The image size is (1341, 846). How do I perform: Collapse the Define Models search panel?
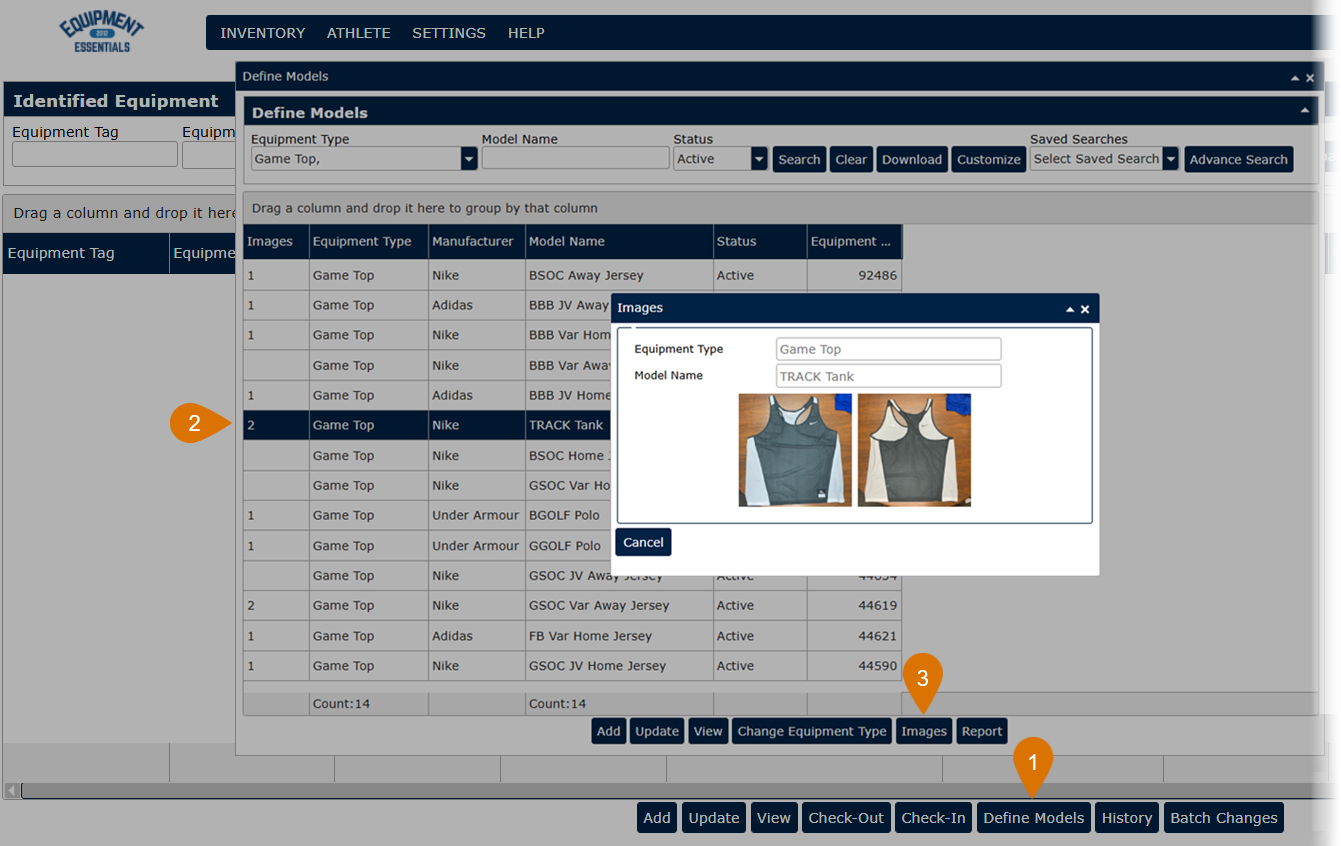[1304, 111]
